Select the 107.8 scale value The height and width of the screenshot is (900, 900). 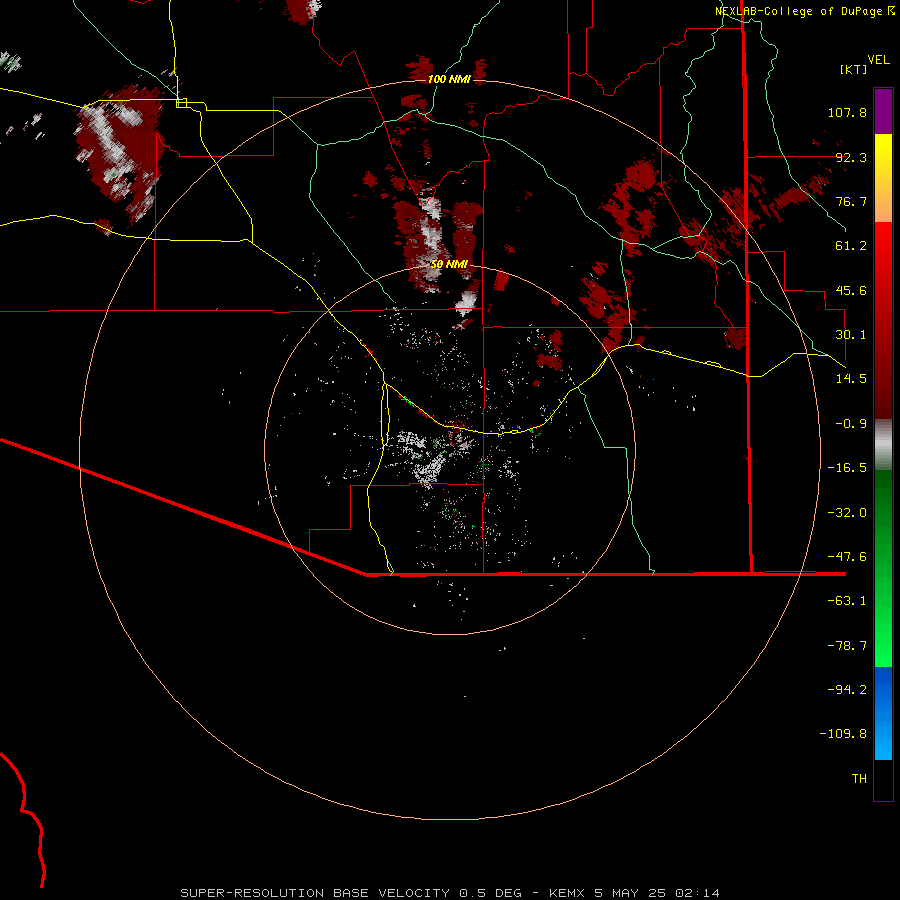click(847, 112)
